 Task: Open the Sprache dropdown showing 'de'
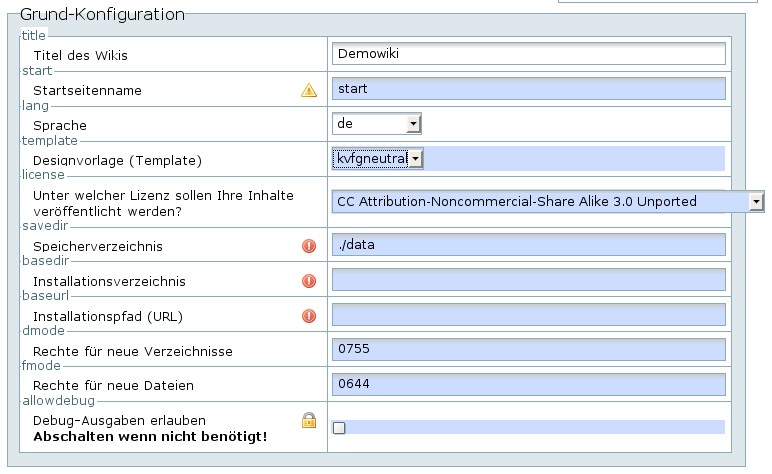[377, 124]
